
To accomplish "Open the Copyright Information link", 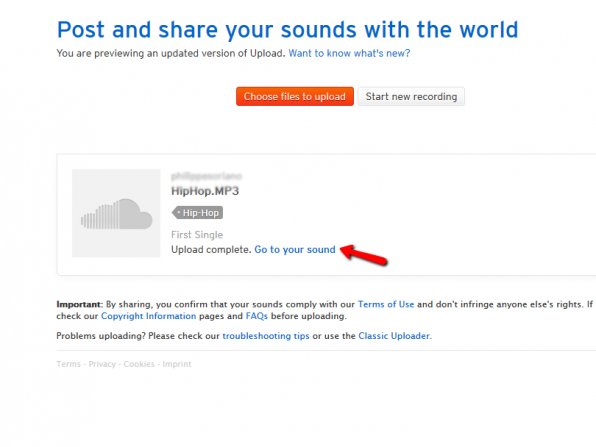I will tap(149, 316).
